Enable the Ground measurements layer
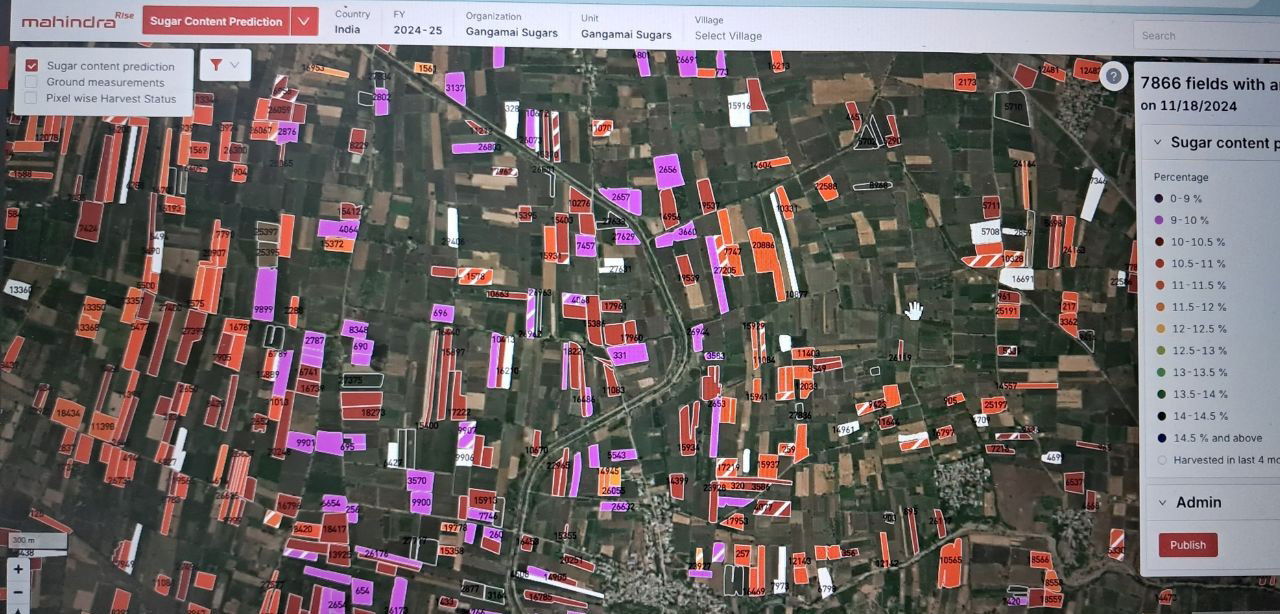Image resolution: width=1280 pixels, height=614 pixels. tap(32, 82)
